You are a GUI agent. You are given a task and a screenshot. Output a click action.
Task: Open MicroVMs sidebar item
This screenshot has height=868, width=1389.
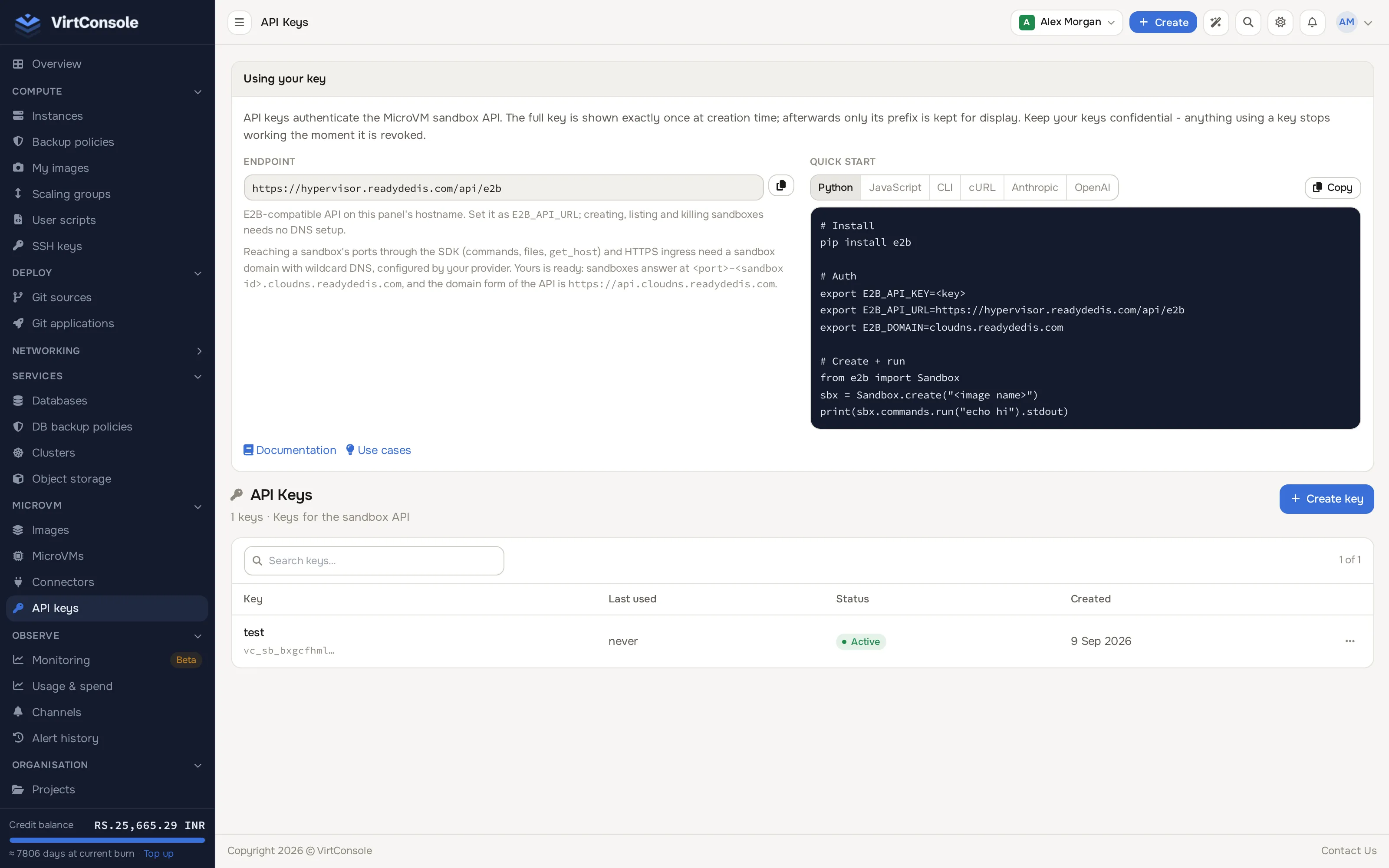[x=107, y=556]
